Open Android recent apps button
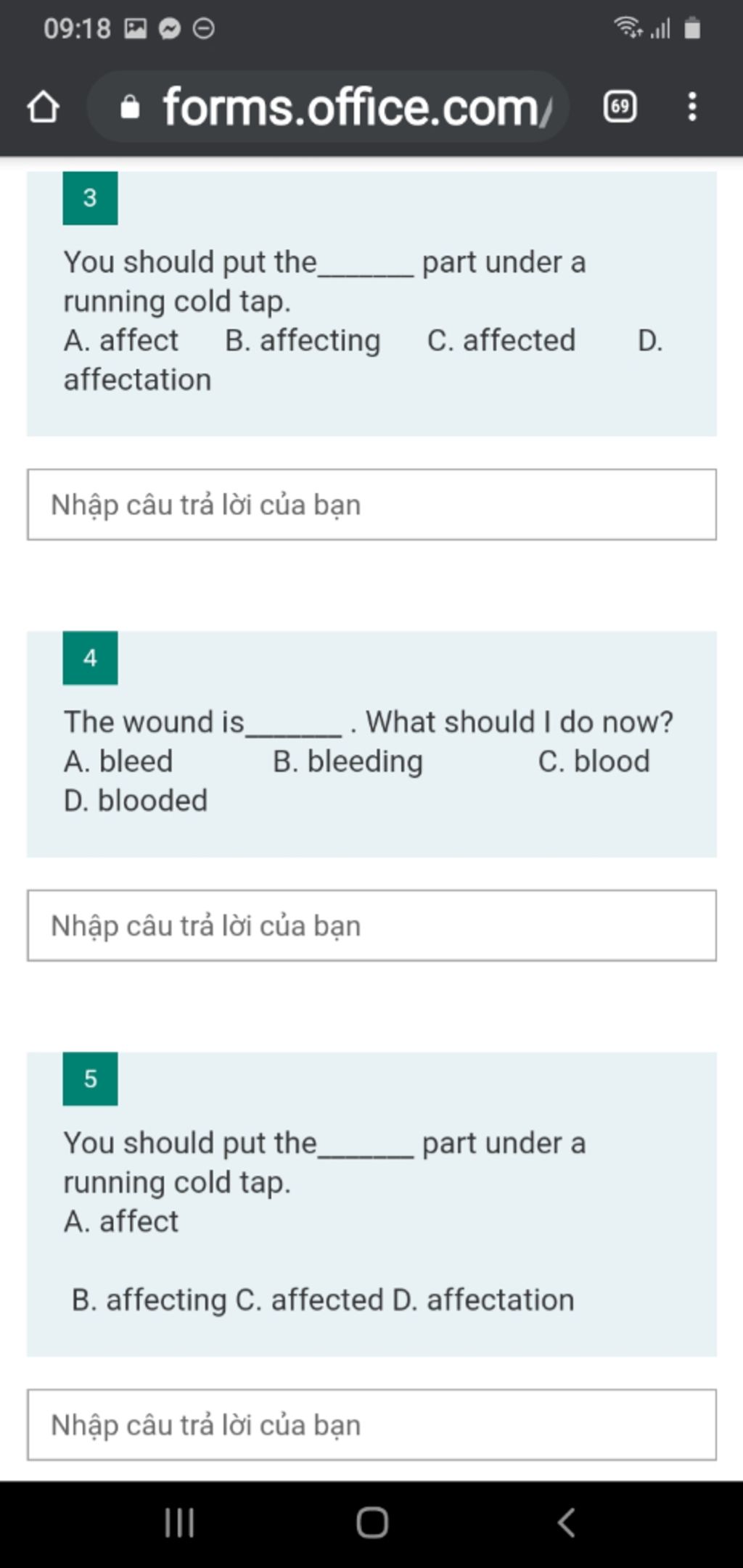This screenshot has height=1568, width=743. coord(179,1522)
